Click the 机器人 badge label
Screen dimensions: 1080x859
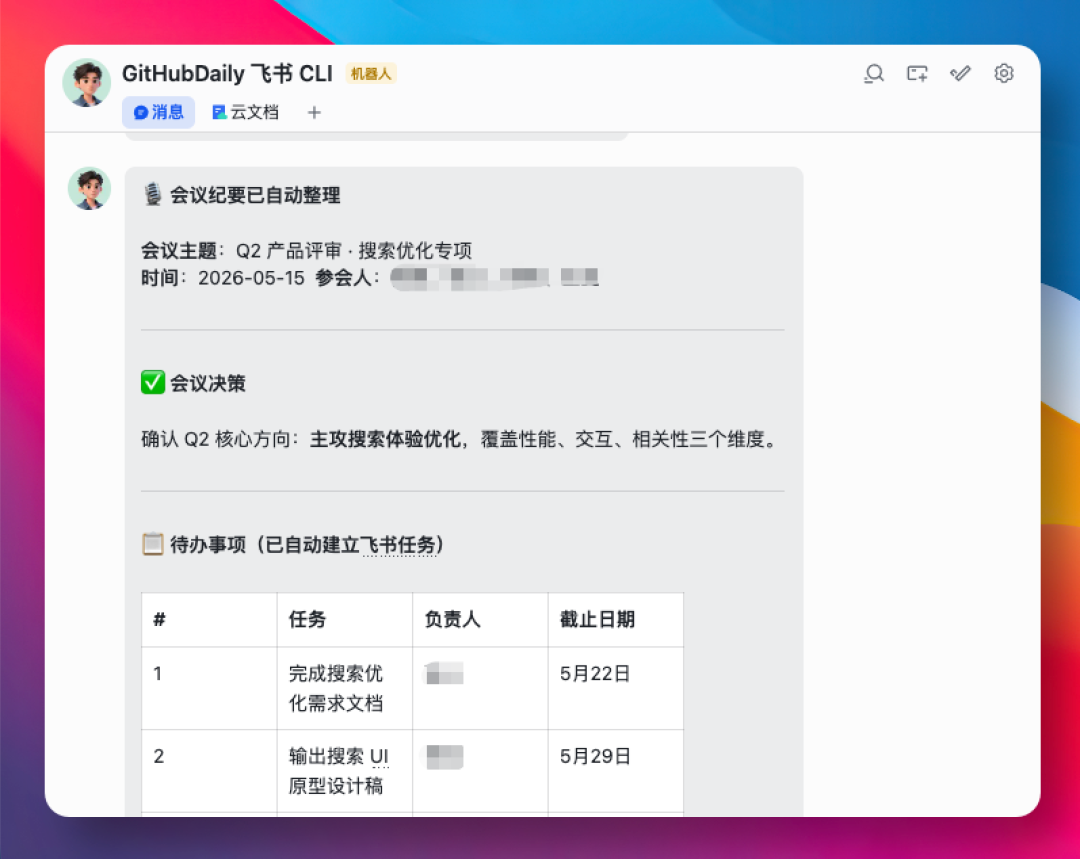click(371, 74)
